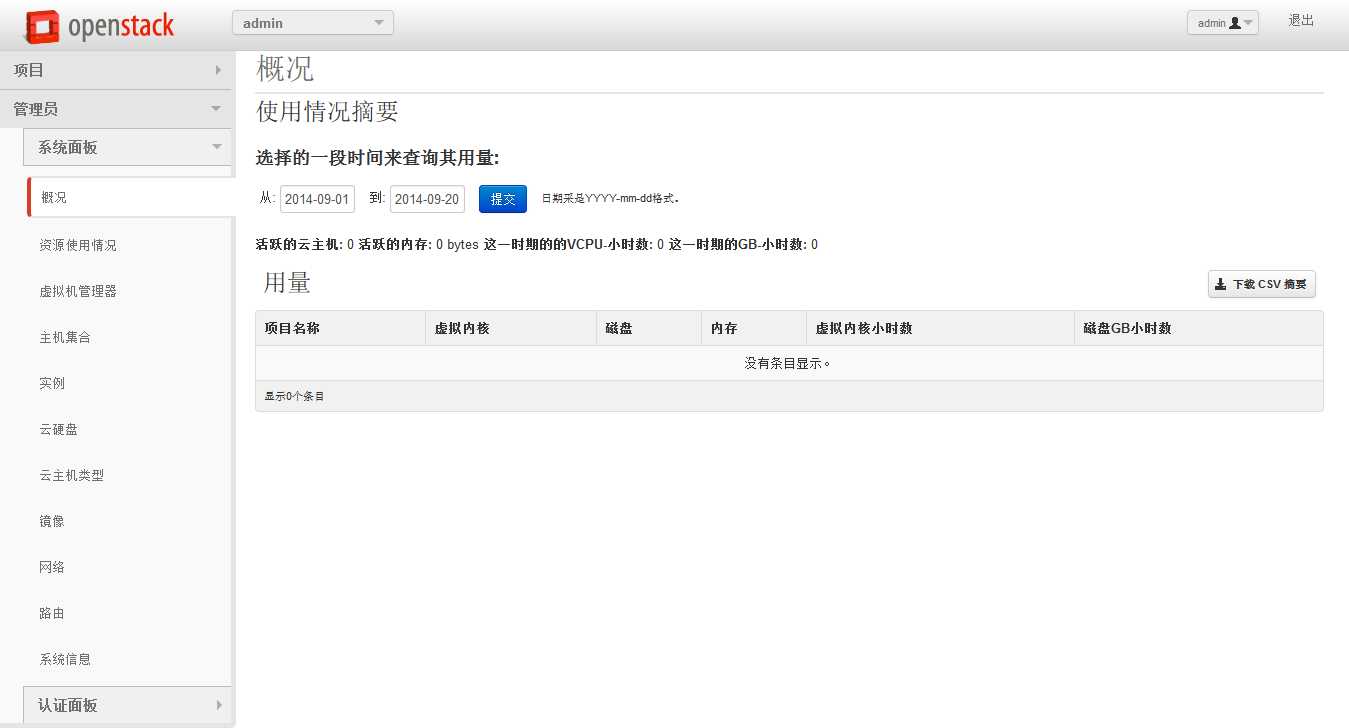The width and height of the screenshot is (1349, 728).
Task: Click 下载 CSV 摘要 button
Action: 1262,284
